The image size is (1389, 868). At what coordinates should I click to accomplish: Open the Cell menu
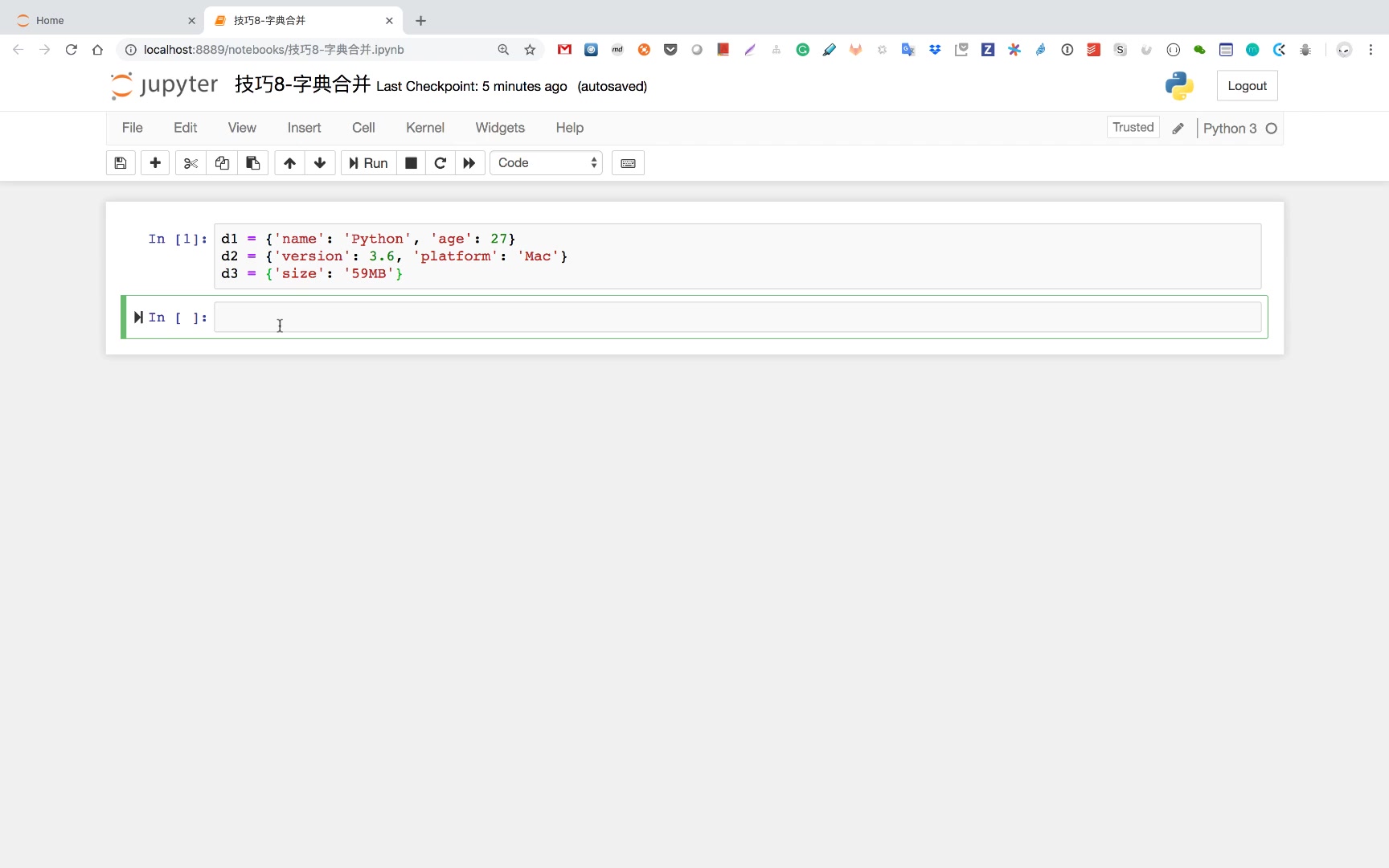tap(363, 128)
